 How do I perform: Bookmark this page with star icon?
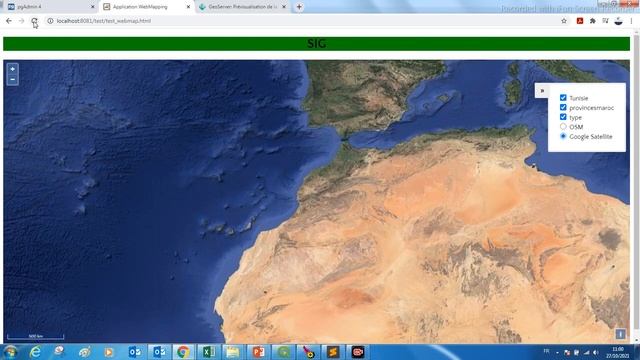(x=564, y=21)
